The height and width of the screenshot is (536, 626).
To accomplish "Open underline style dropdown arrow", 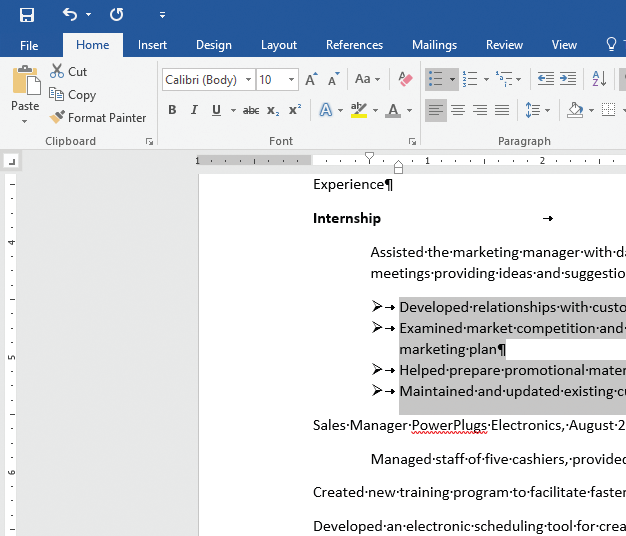I will pyautogui.click(x=233, y=110).
